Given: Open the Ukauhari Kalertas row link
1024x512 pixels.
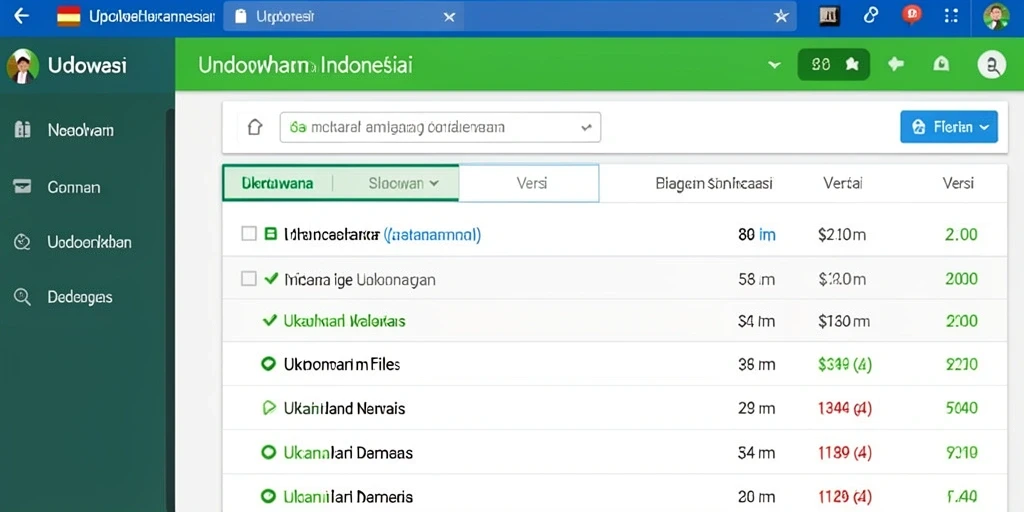Looking at the screenshot, I should (344, 321).
